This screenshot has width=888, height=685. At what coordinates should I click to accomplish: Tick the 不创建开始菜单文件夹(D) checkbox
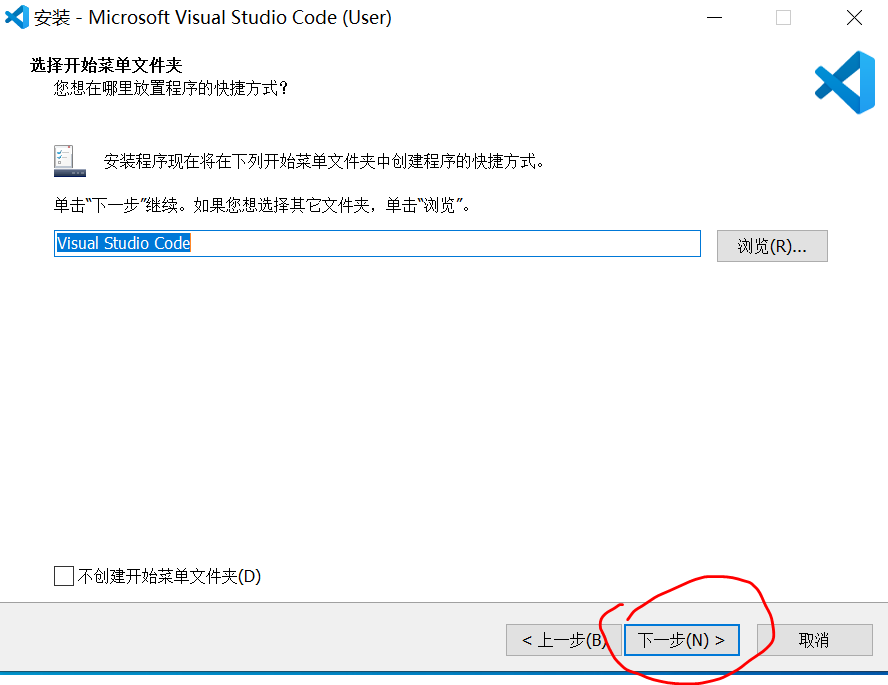pos(64,576)
